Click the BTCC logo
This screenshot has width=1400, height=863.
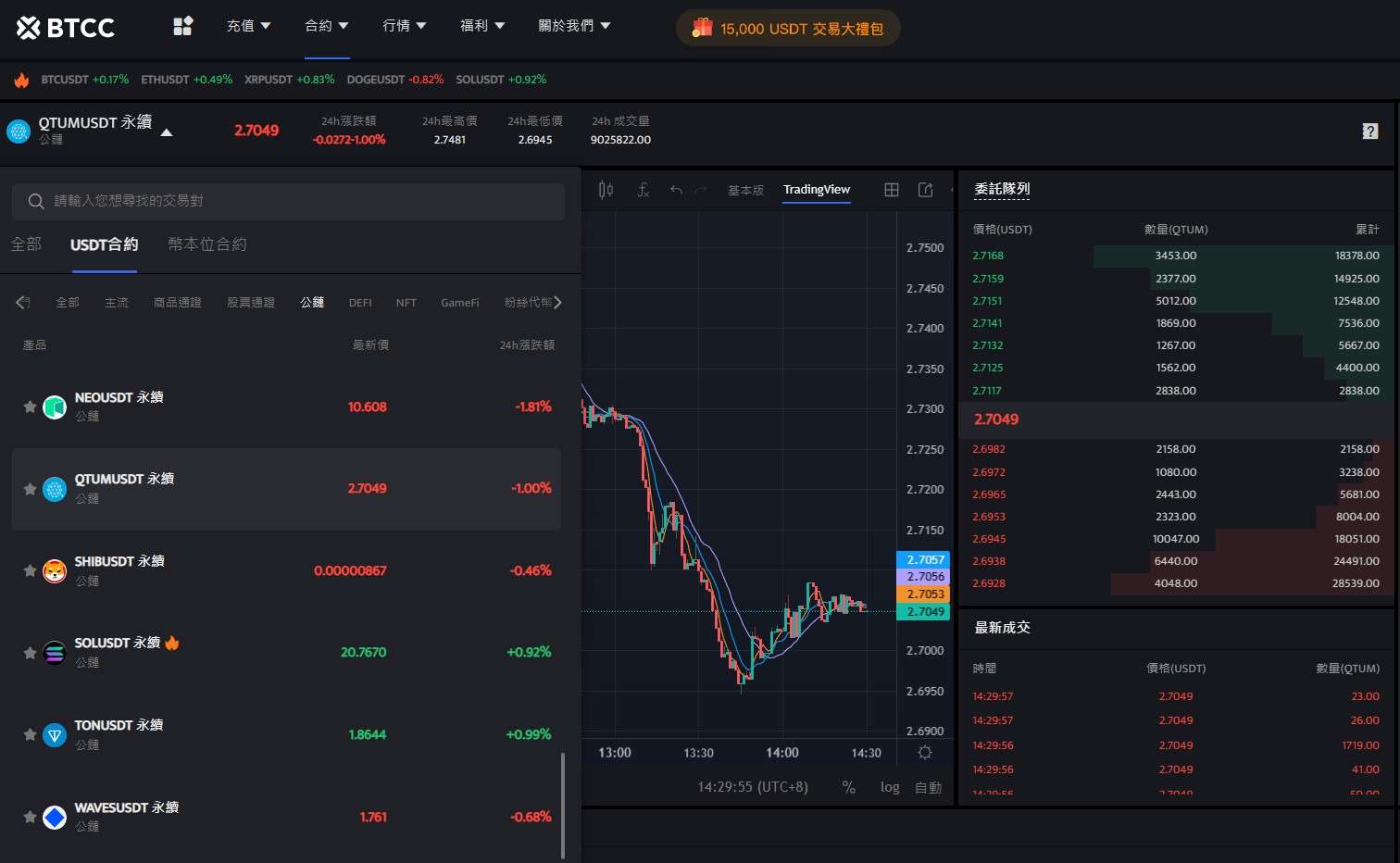tap(65, 27)
